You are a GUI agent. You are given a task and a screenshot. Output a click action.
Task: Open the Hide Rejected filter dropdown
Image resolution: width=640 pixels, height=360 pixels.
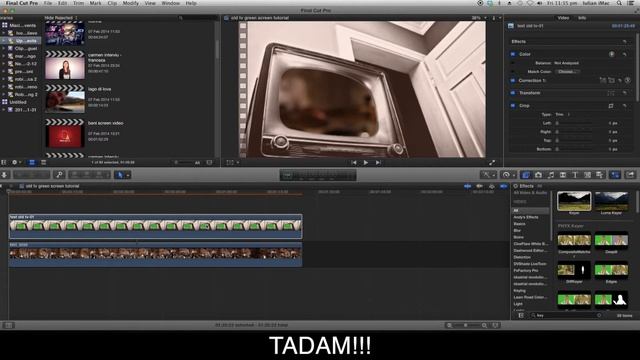point(61,18)
